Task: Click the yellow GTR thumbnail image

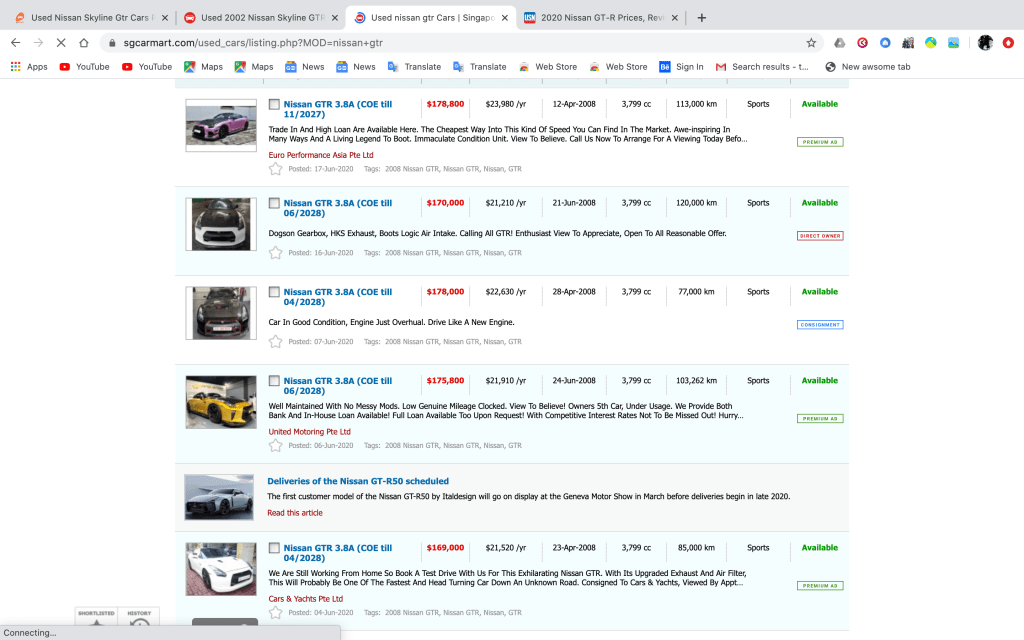Action: [x=221, y=402]
